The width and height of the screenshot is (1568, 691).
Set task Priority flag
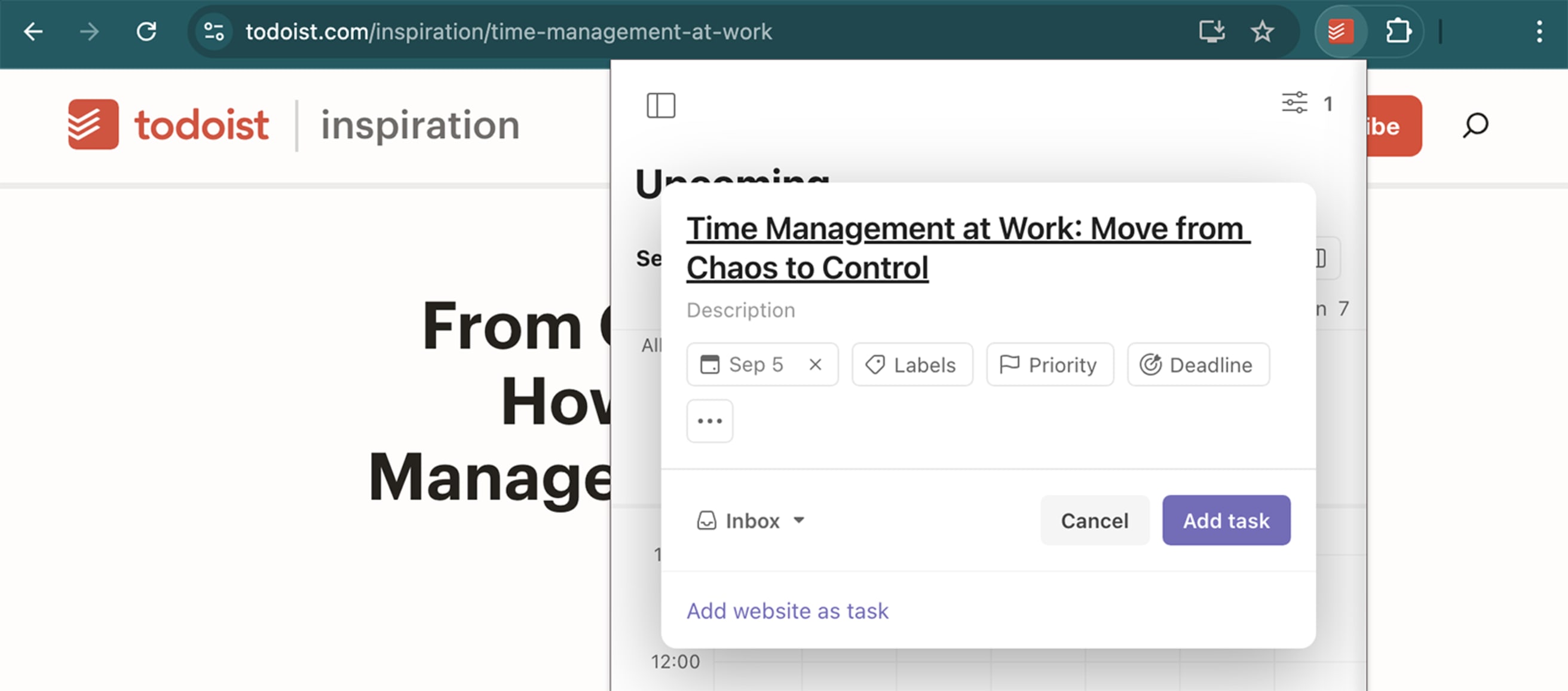pos(1049,364)
